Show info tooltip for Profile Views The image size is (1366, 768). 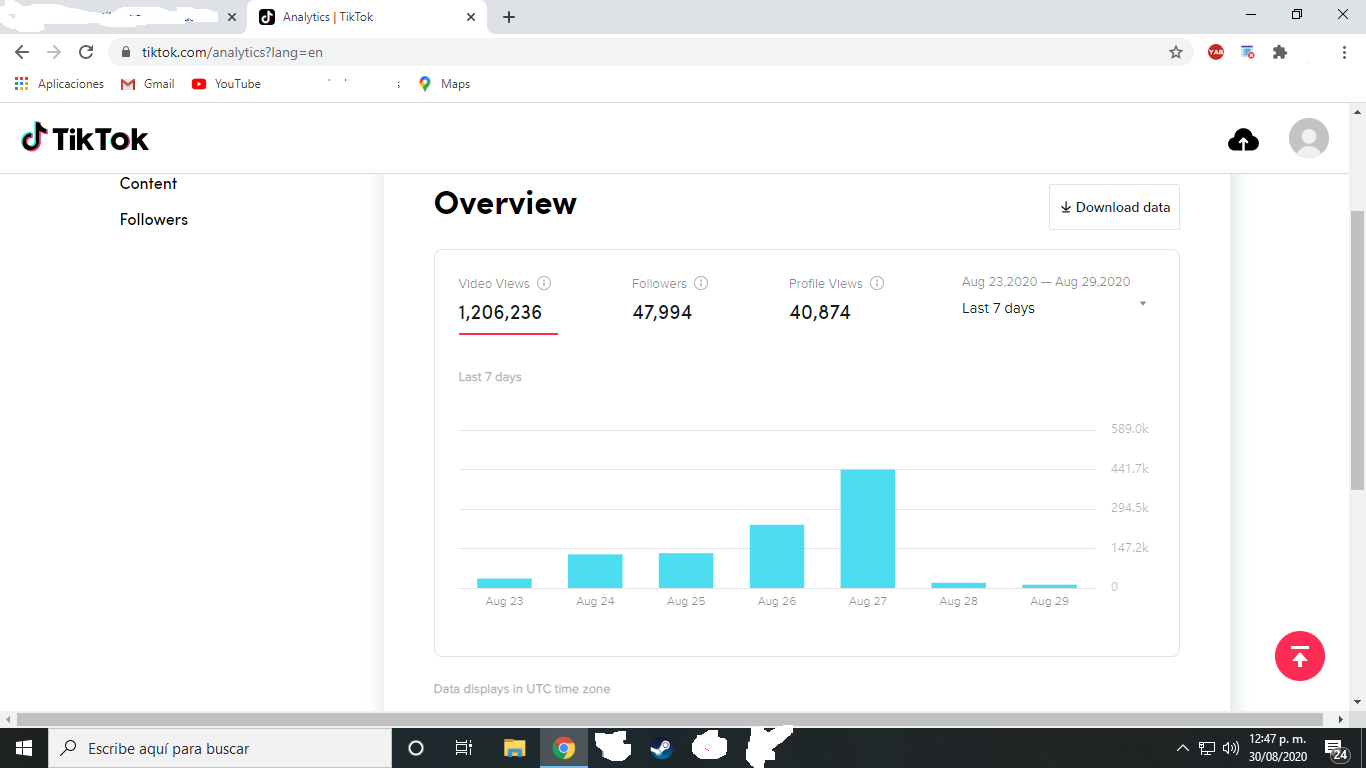click(x=877, y=283)
